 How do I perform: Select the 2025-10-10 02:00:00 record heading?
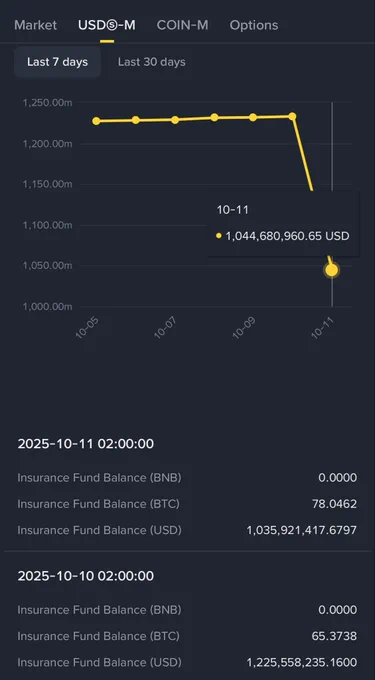(86, 576)
